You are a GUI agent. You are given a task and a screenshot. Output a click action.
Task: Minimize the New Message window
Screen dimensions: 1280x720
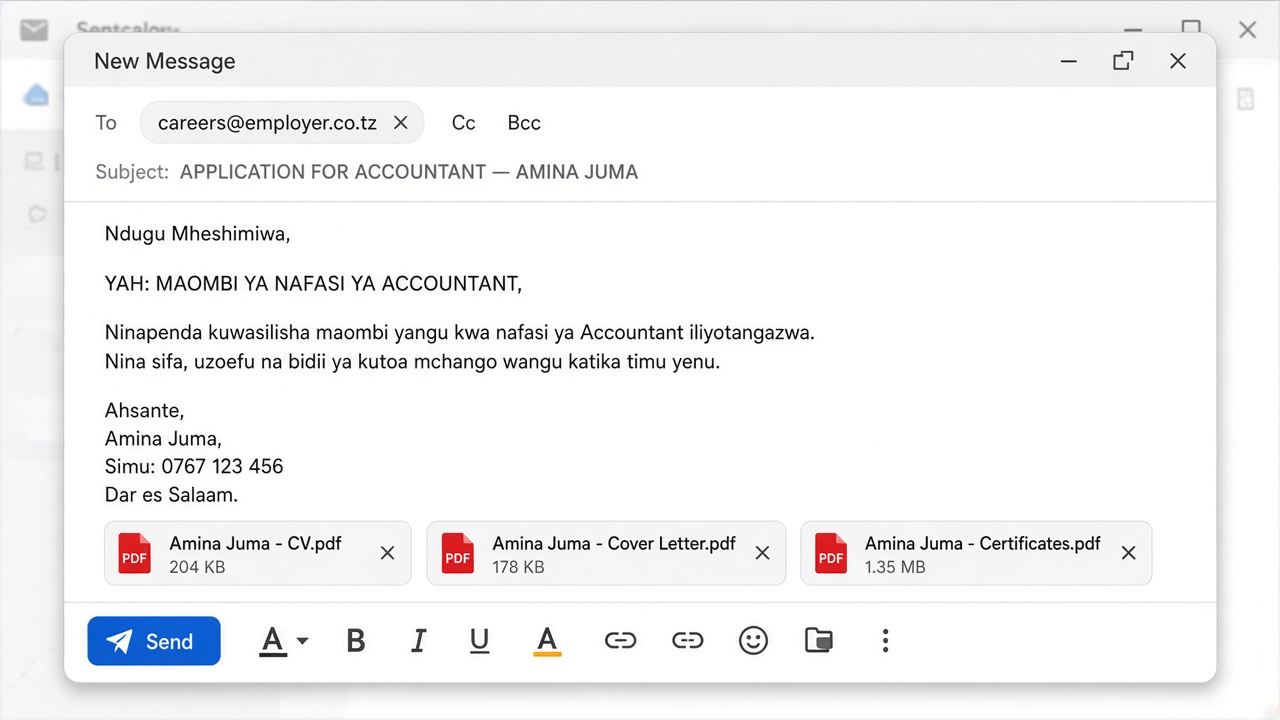(x=1069, y=61)
